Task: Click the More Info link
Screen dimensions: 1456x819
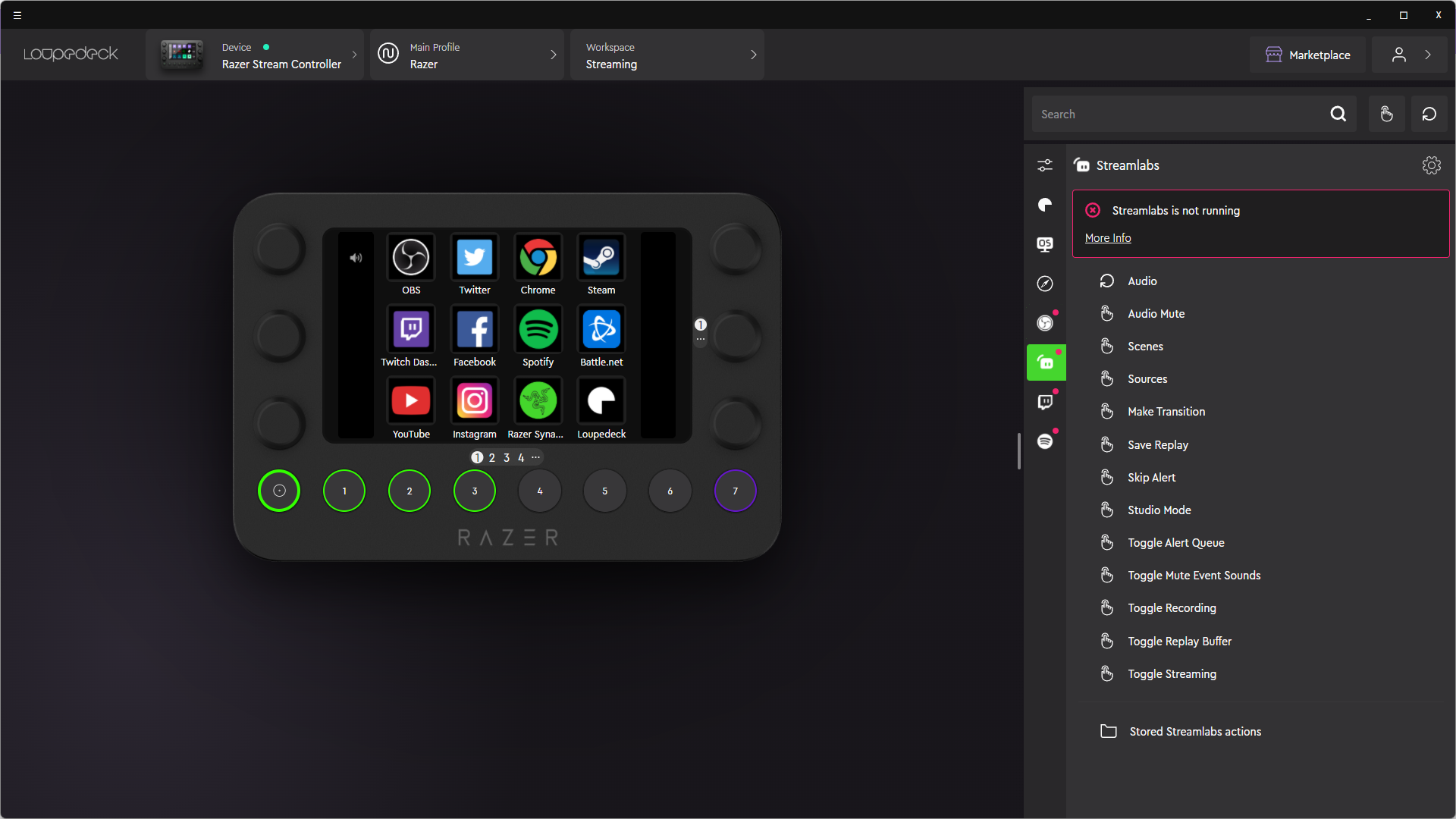Action: coord(1108,238)
